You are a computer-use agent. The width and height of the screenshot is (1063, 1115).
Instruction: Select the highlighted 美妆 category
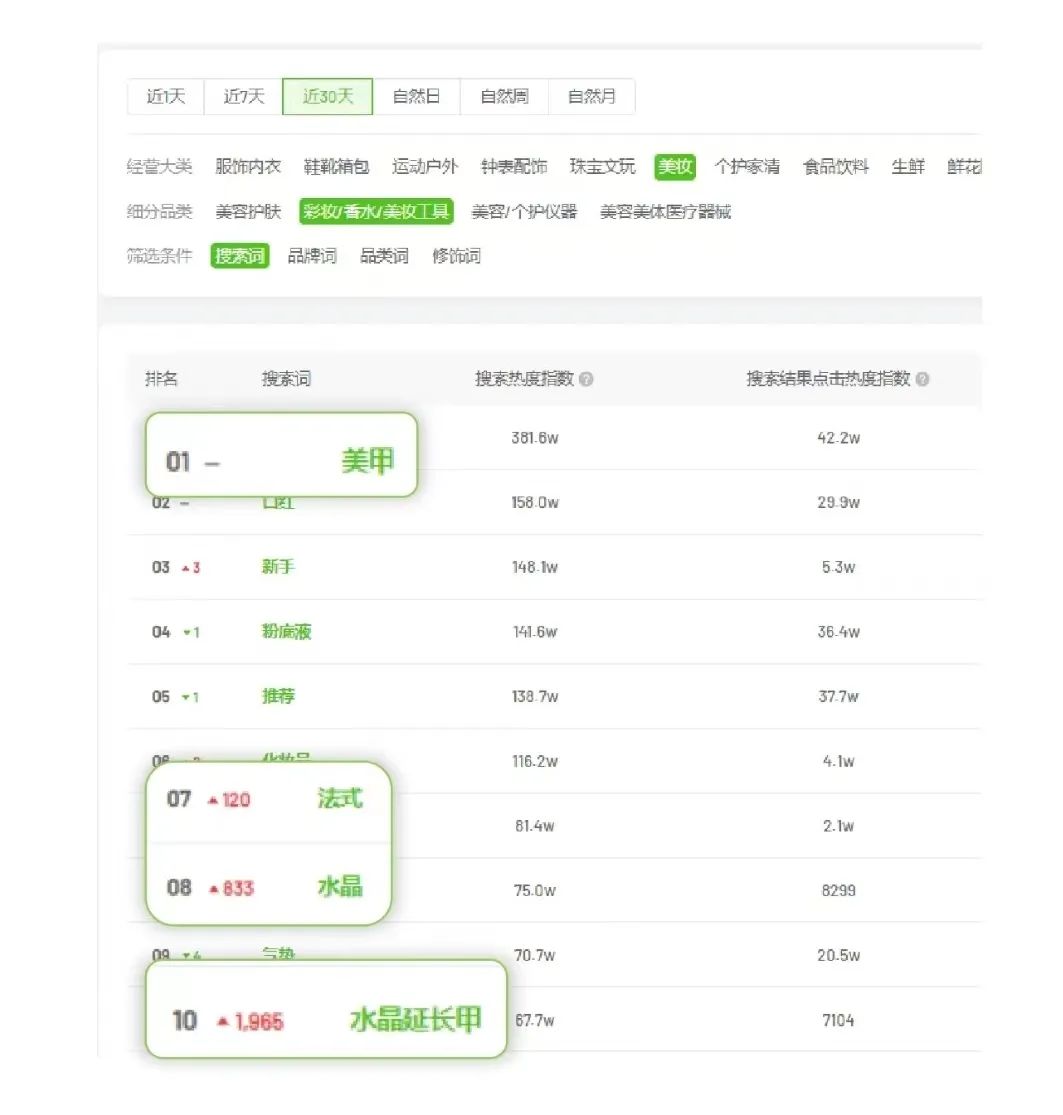[675, 166]
